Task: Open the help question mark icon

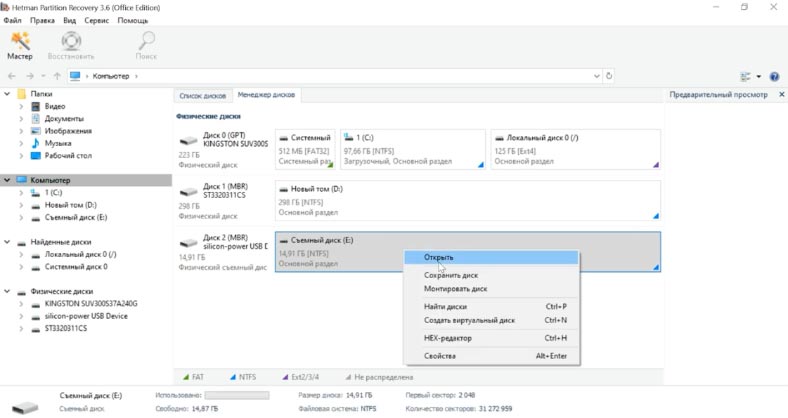Action: (774, 76)
